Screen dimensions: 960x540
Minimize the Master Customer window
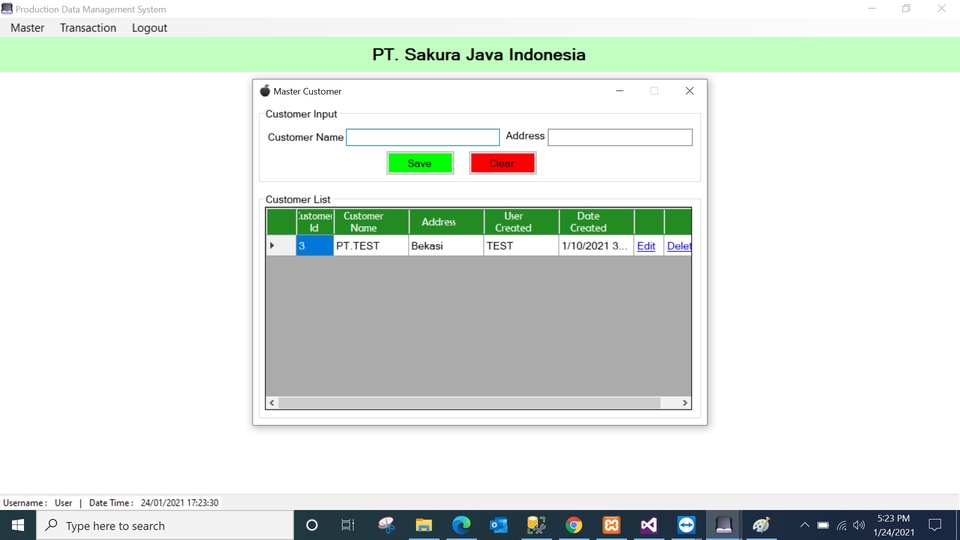[x=620, y=91]
